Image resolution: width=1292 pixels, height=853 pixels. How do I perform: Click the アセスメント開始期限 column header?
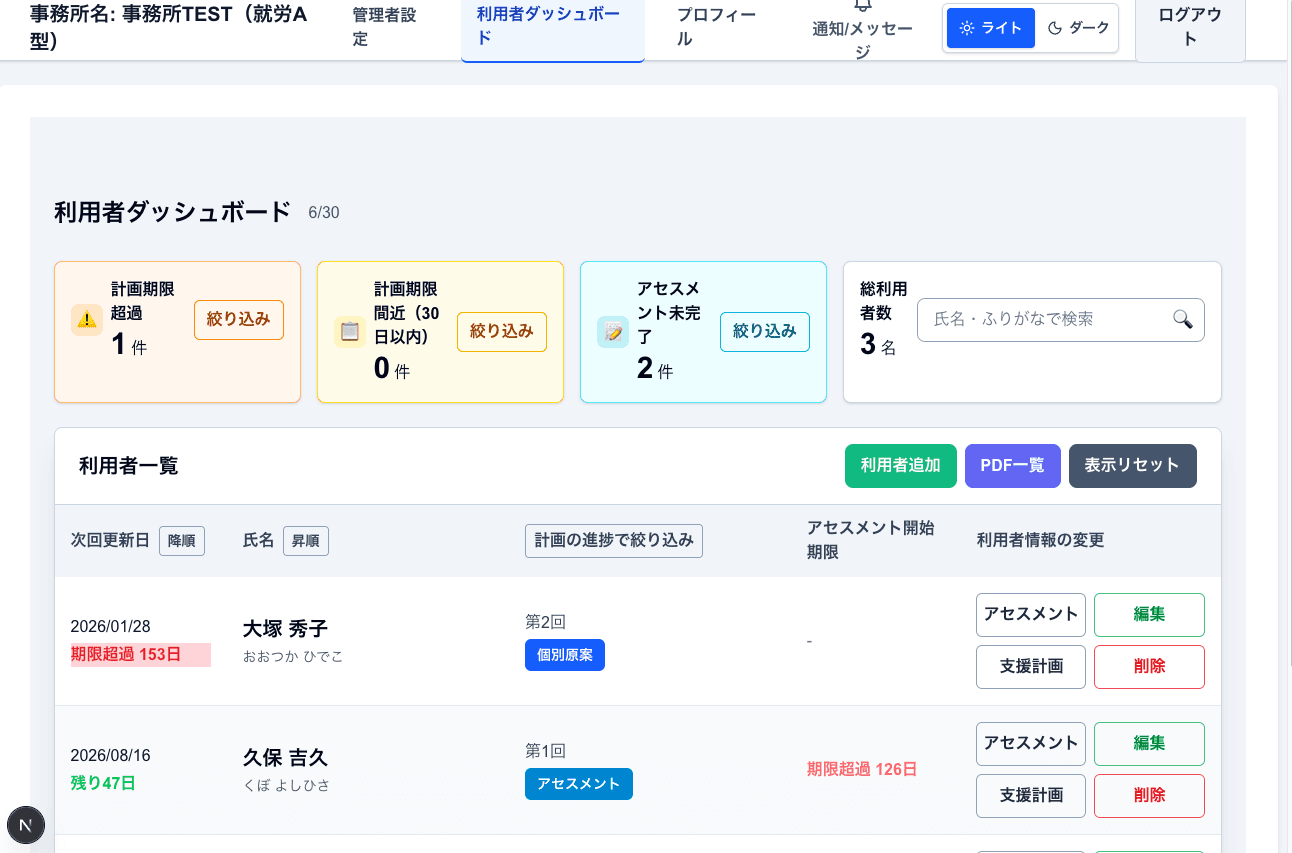871,540
